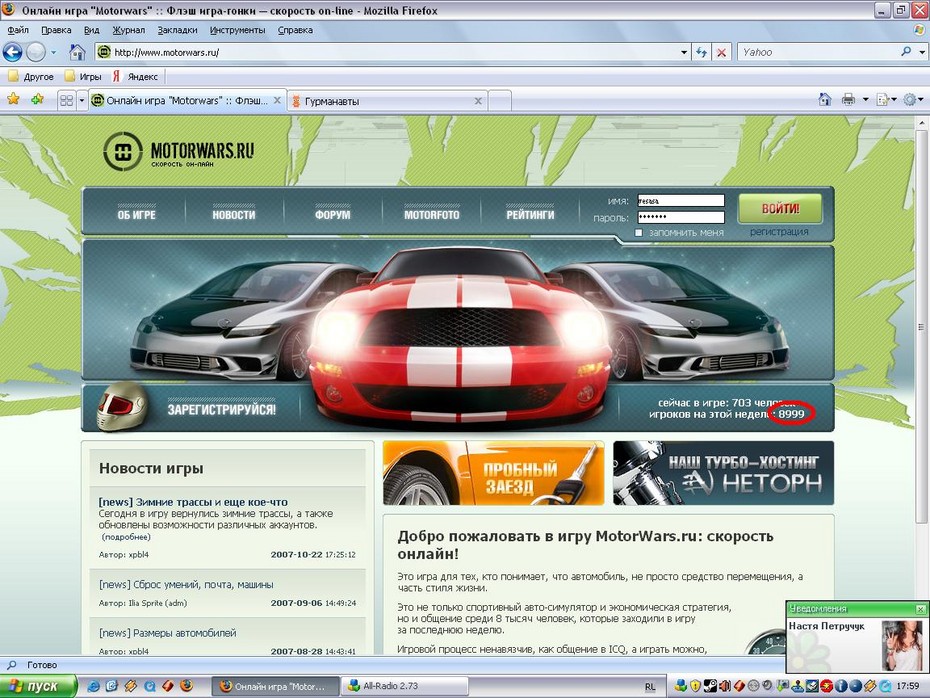
Task: Click the motorwars site favicon in address bar
Action: click(104, 52)
